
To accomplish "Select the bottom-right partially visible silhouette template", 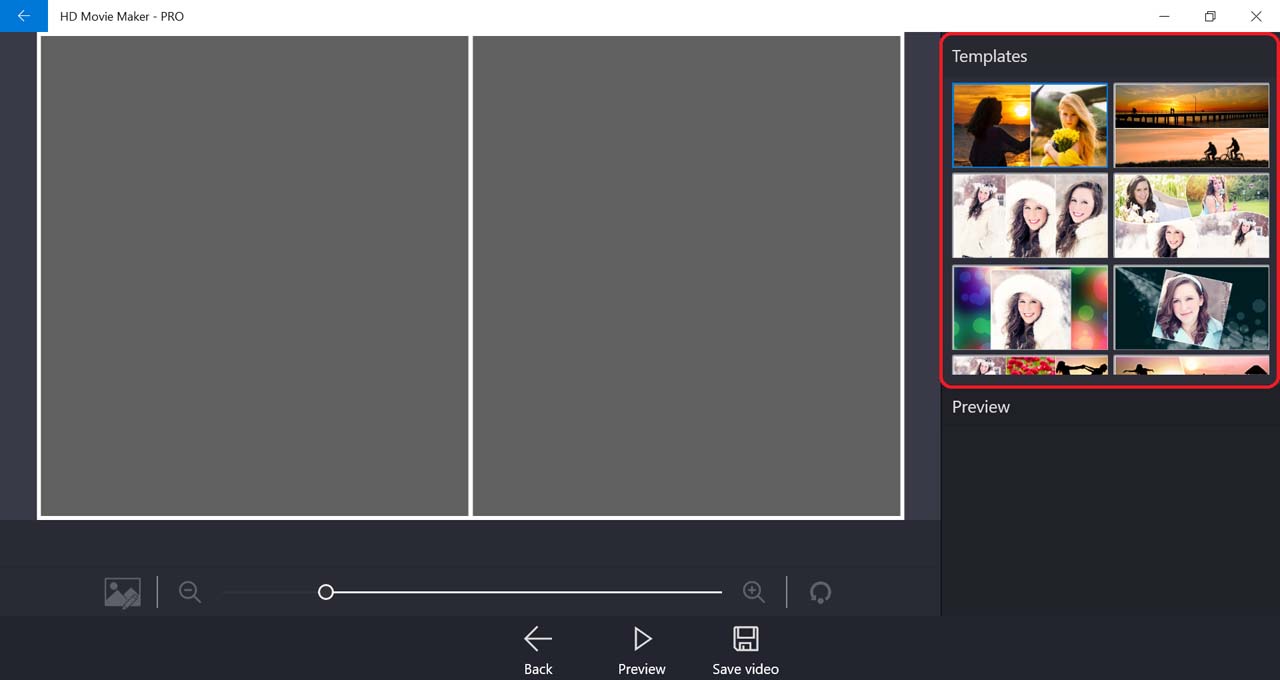I will pyautogui.click(x=1191, y=366).
